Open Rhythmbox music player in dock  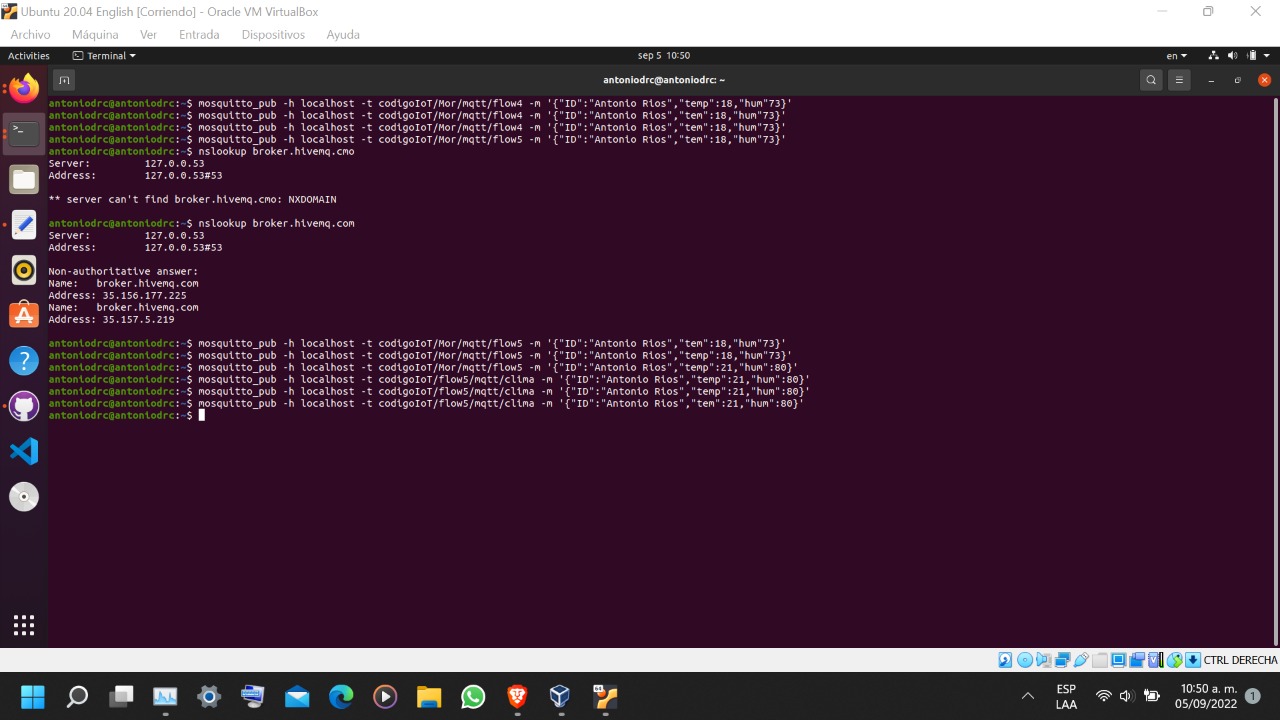[24, 270]
